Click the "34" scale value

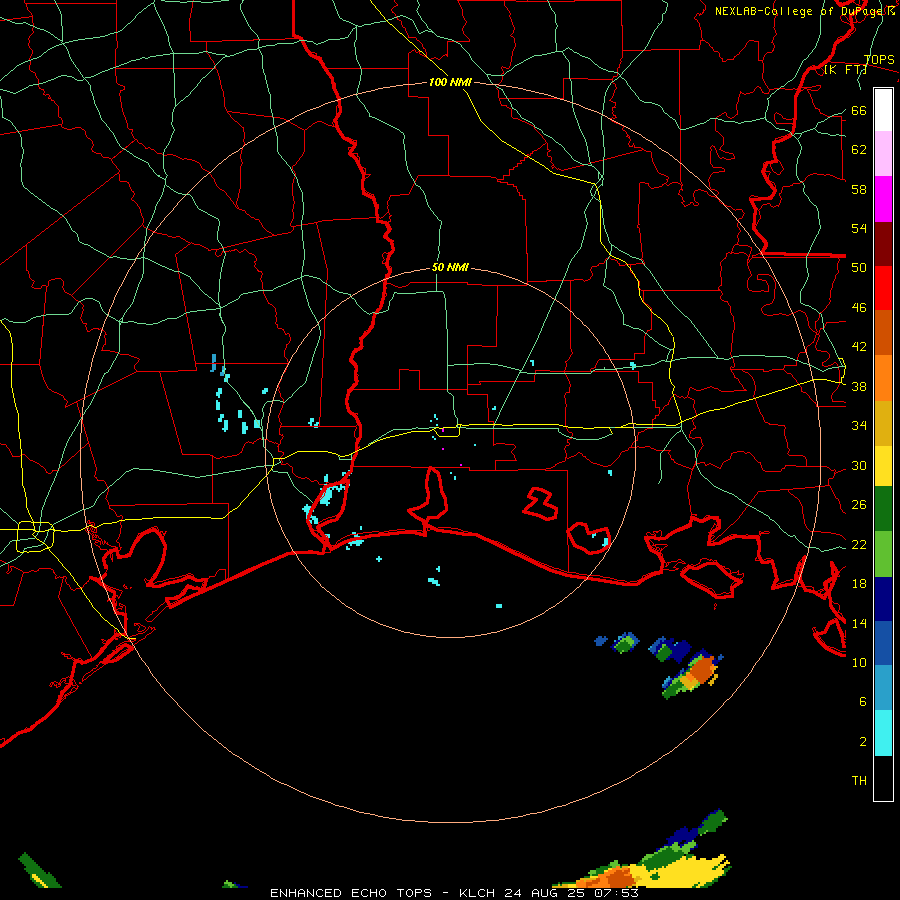click(x=859, y=426)
